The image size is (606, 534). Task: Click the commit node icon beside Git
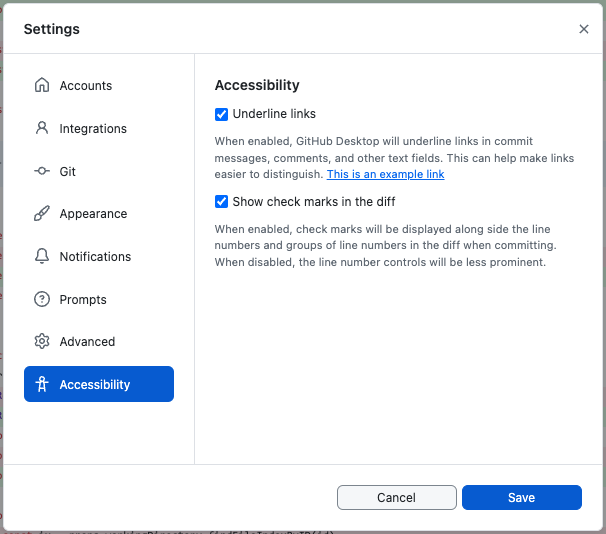[x=42, y=171]
